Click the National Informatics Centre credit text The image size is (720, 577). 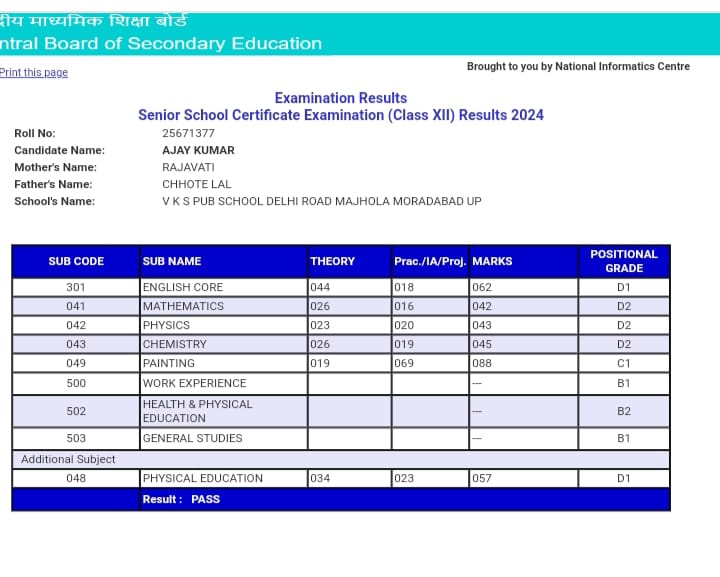(x=578, y=67)
